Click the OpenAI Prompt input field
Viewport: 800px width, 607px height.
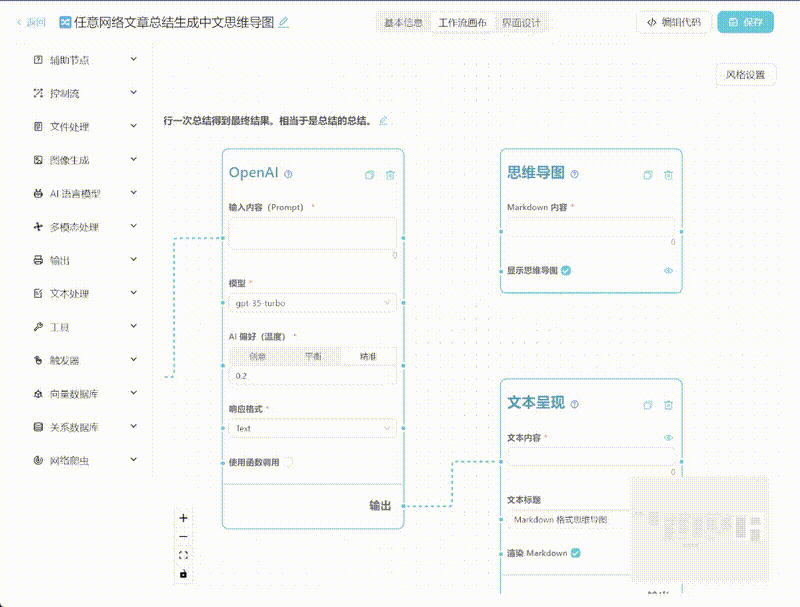pyautogui.click(x=312, y=234)
